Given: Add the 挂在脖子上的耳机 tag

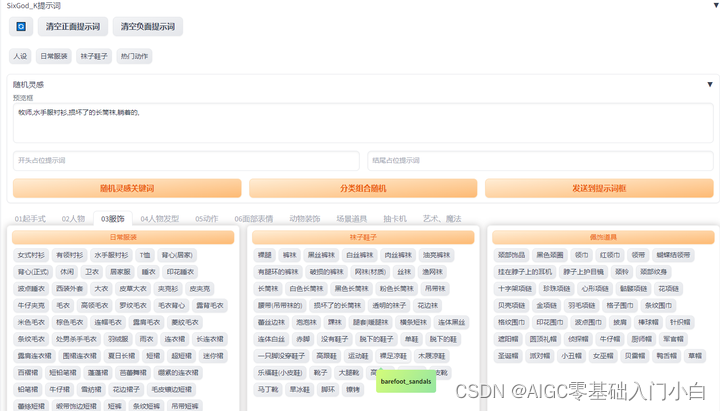Looking at the screenshot, I should coord(525,272).
